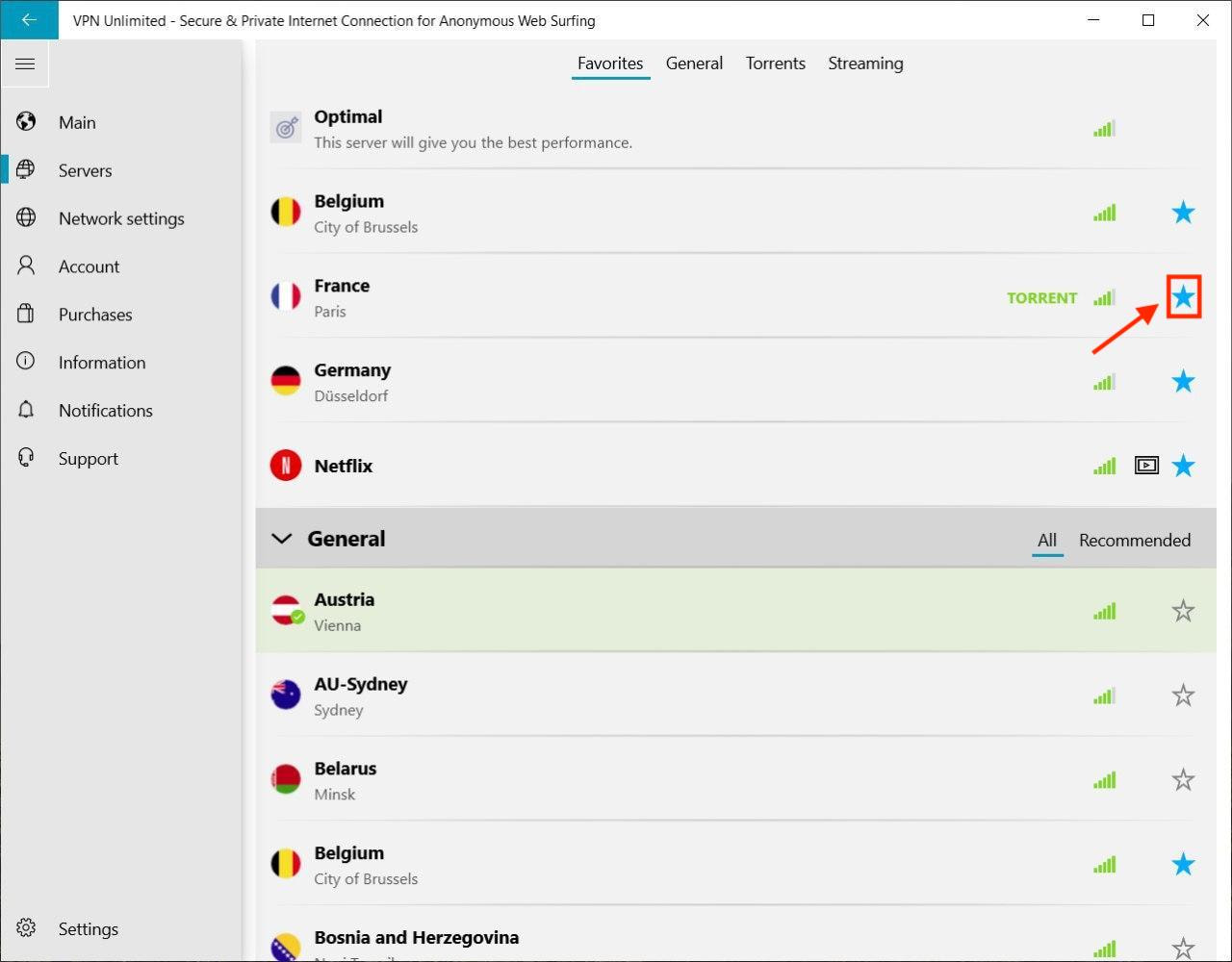Open Network settings from sidebar
This screenshot has width=1232, height=962.
[120, 218]
